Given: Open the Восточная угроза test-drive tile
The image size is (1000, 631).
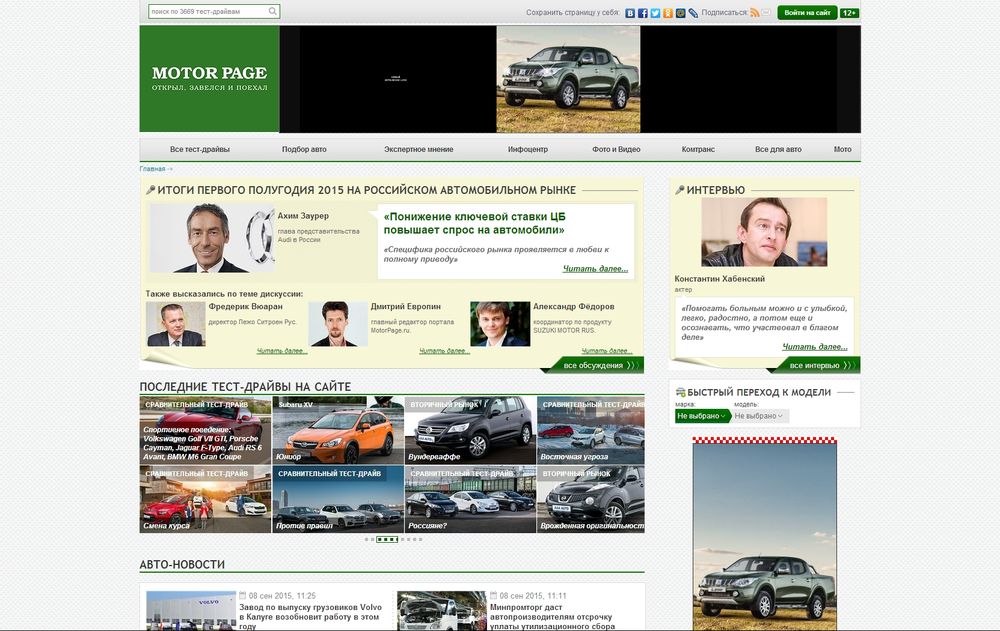Looking at the screenshot, I should (x=591, y=430).
